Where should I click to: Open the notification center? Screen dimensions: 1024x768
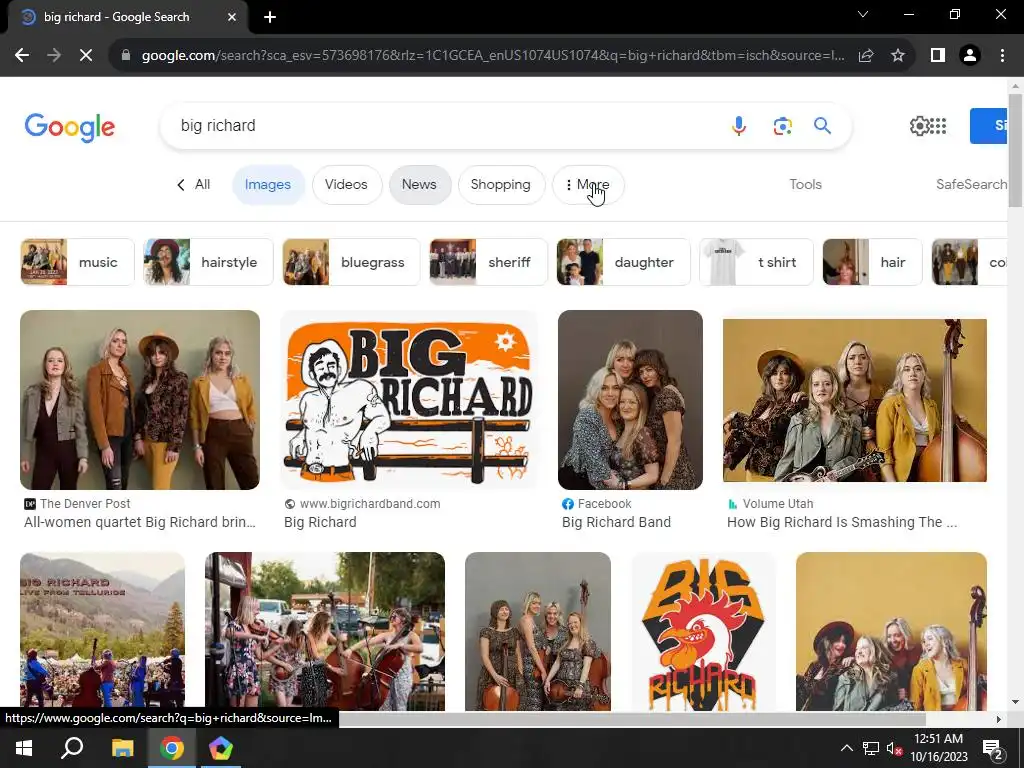click(993, 749)
